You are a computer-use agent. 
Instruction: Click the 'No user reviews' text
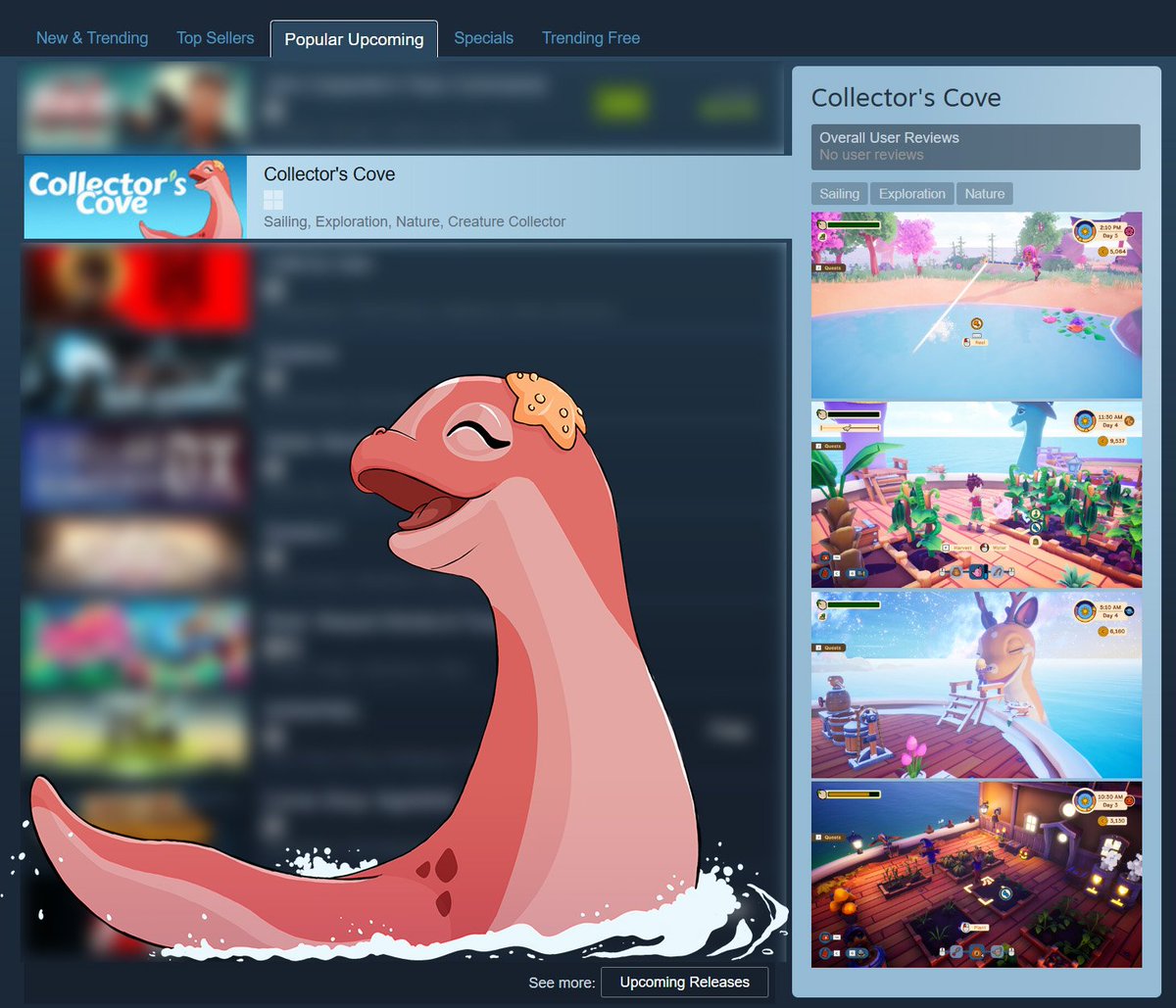tap(871, 155)
